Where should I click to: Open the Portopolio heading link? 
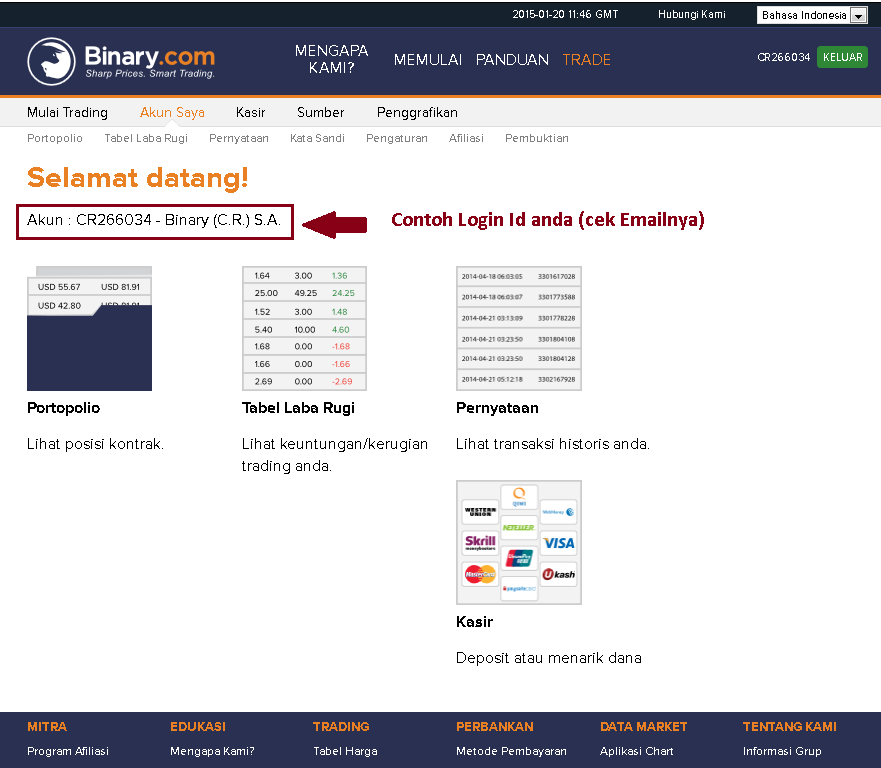[x=63, y=408]
